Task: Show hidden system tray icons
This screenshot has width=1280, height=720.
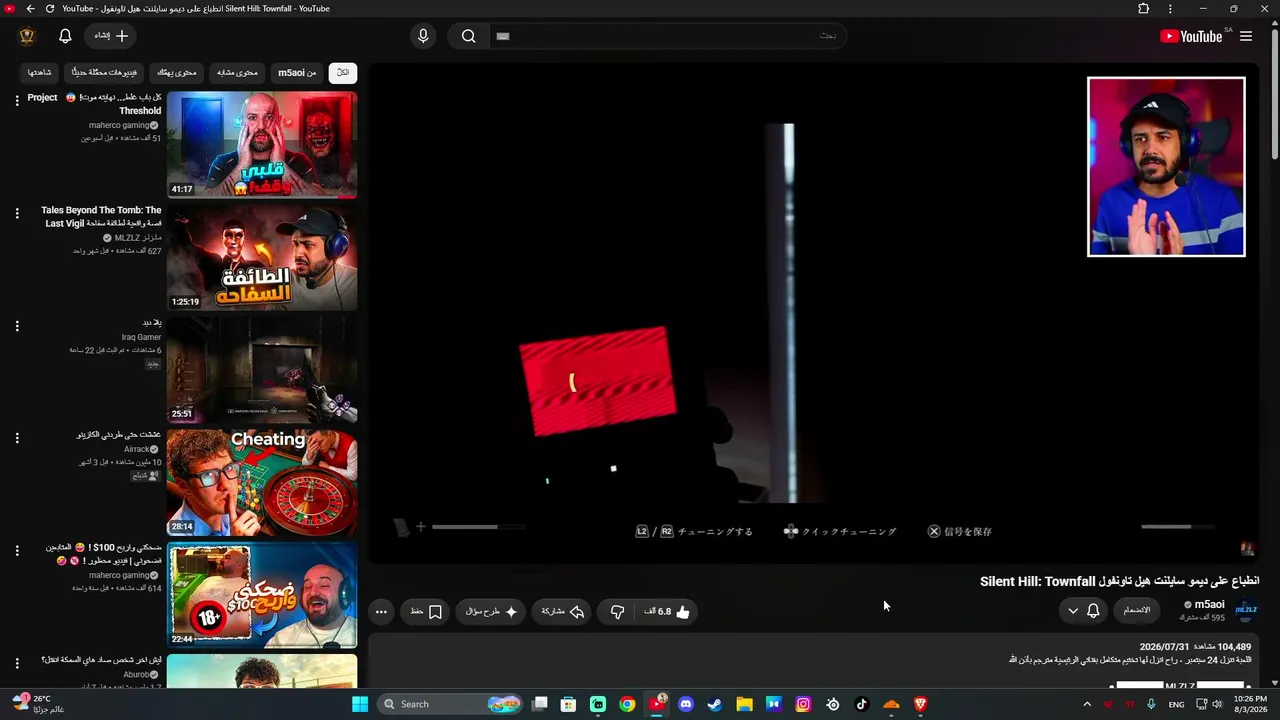Action: pyautogui.click(x=1087, y=704)
